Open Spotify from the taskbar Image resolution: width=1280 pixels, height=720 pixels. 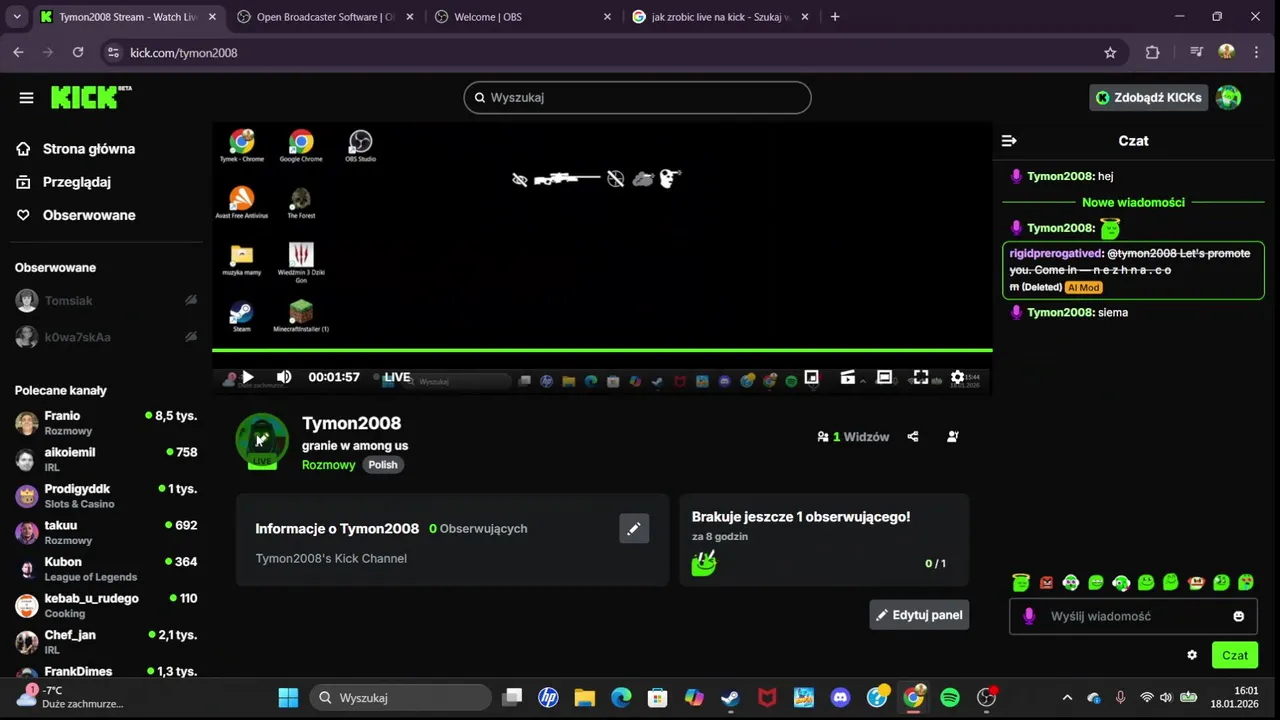(x=950, y=697)
